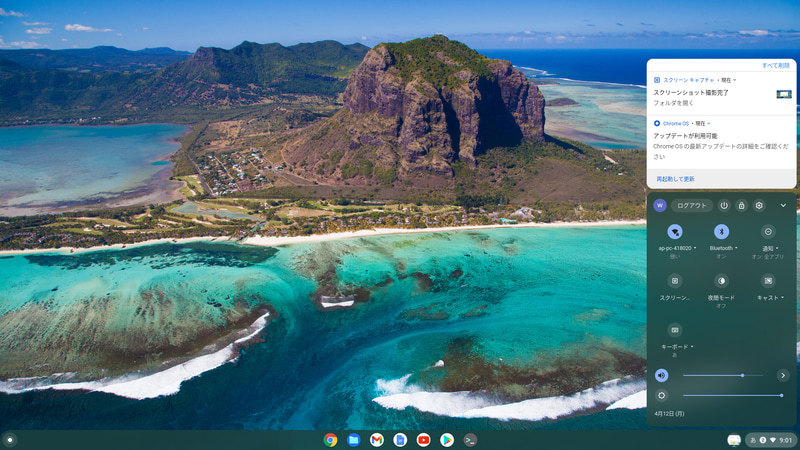Toggle Wi-Fi ap-pc-418020 round button
Viewport: 800px width, 450px height.
click(674, 232)
